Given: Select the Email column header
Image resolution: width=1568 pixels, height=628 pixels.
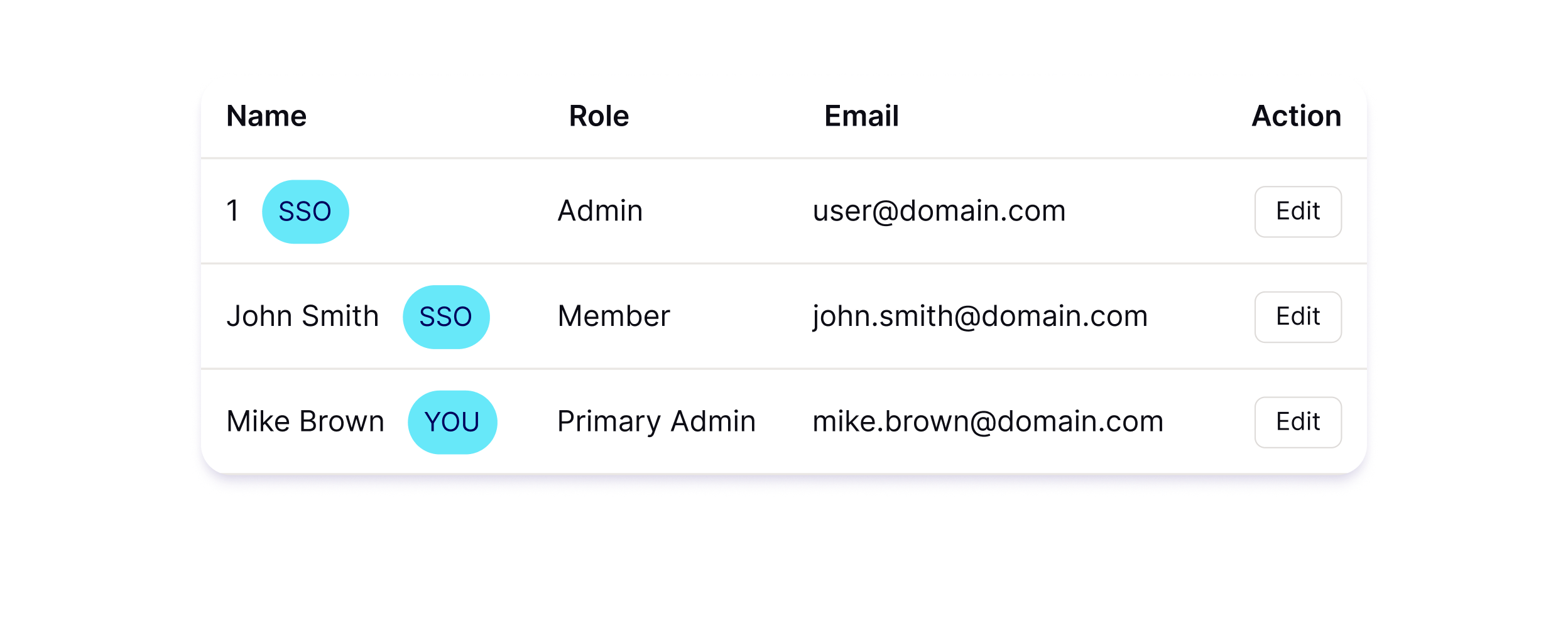Looking at the screenshot, I should (x=861, y=116).
